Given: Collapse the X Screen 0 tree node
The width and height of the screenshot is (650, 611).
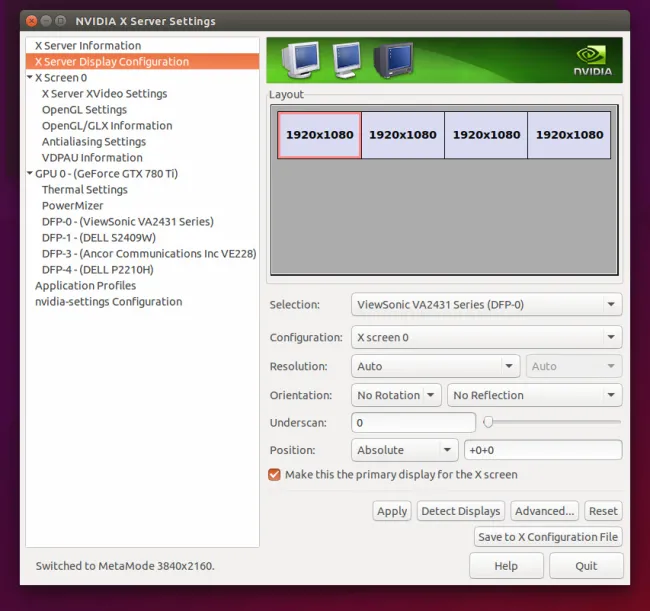Looking at the screenshot, I should coord(30,77).
